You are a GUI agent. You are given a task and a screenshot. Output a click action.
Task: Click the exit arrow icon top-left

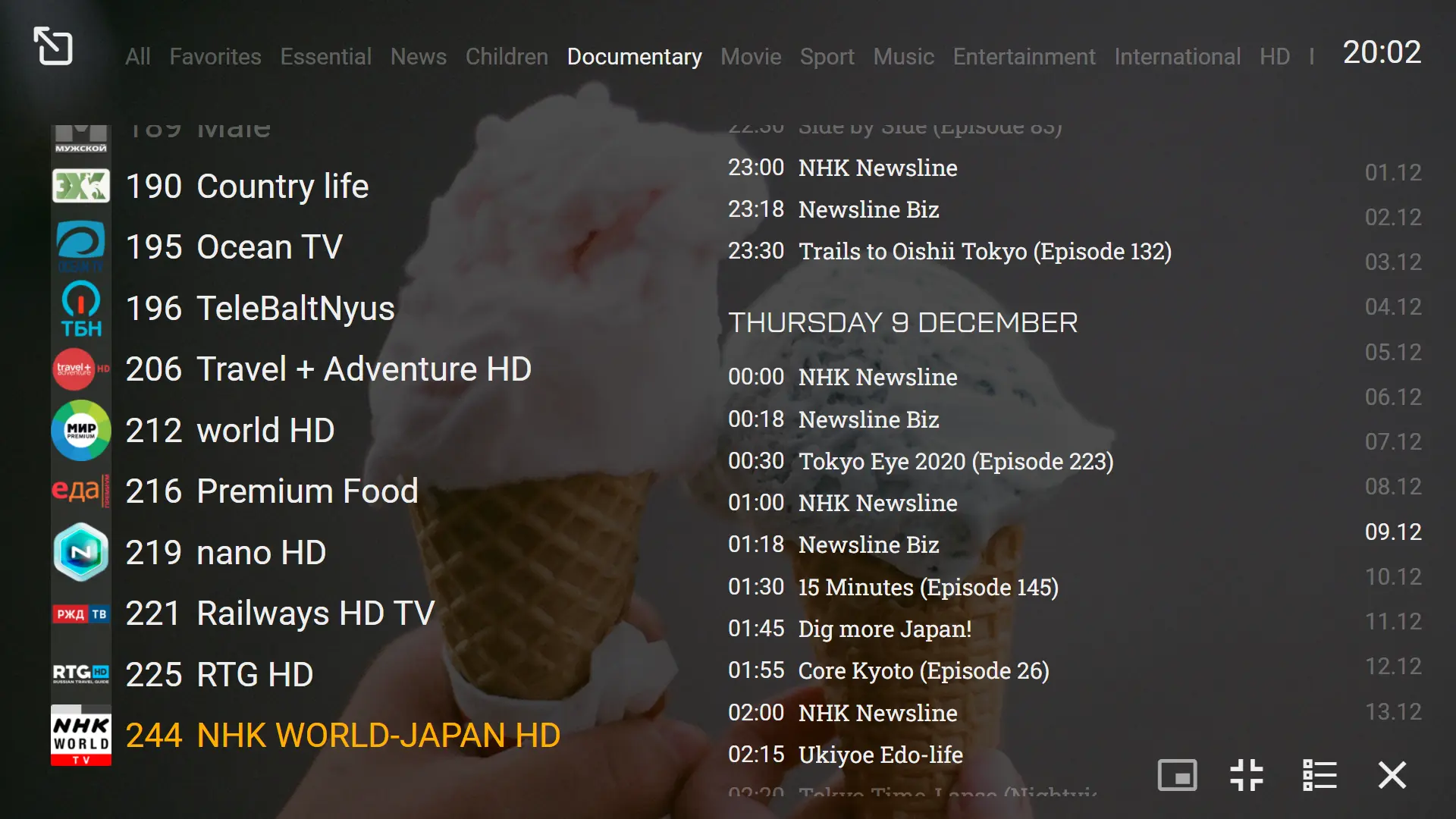53,46
